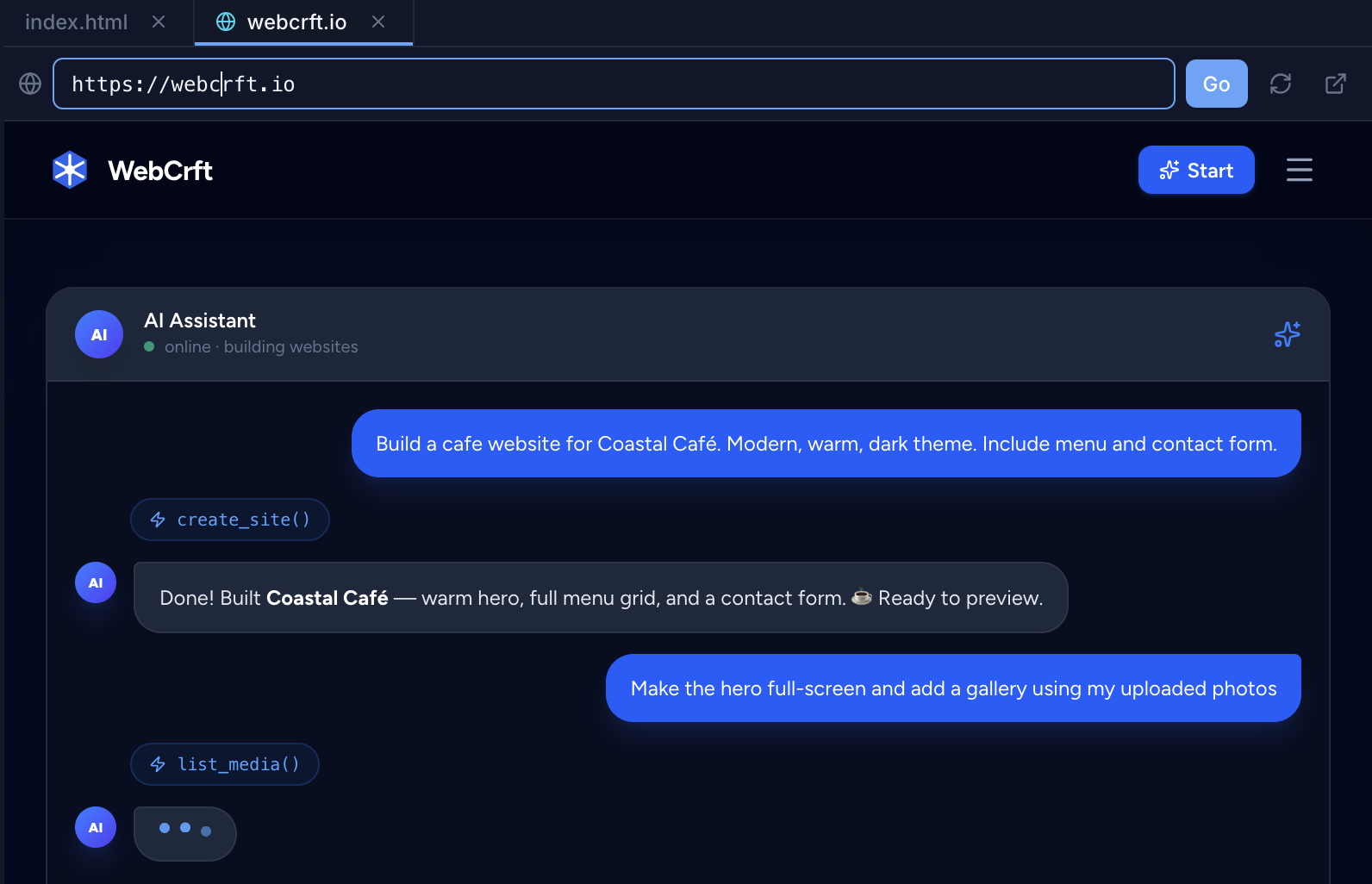Click the lightning icon inside list_media() chip
This screenshot has height=884, width=1372.
[158, 764]
